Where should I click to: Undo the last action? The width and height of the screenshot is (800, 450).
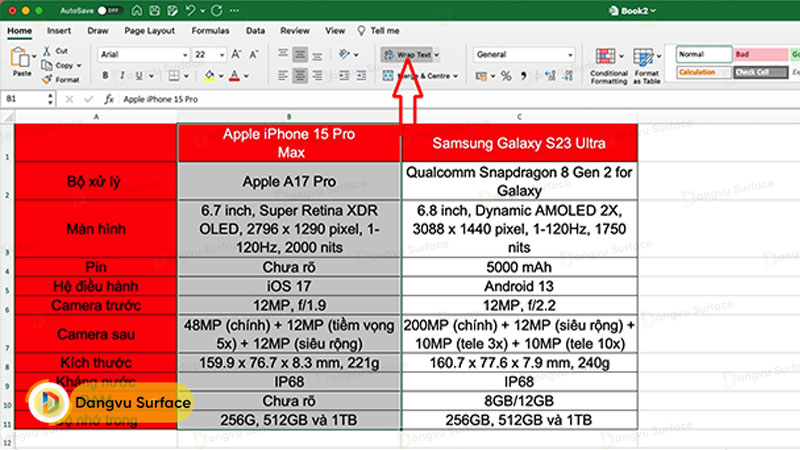[x=191, y=10]
